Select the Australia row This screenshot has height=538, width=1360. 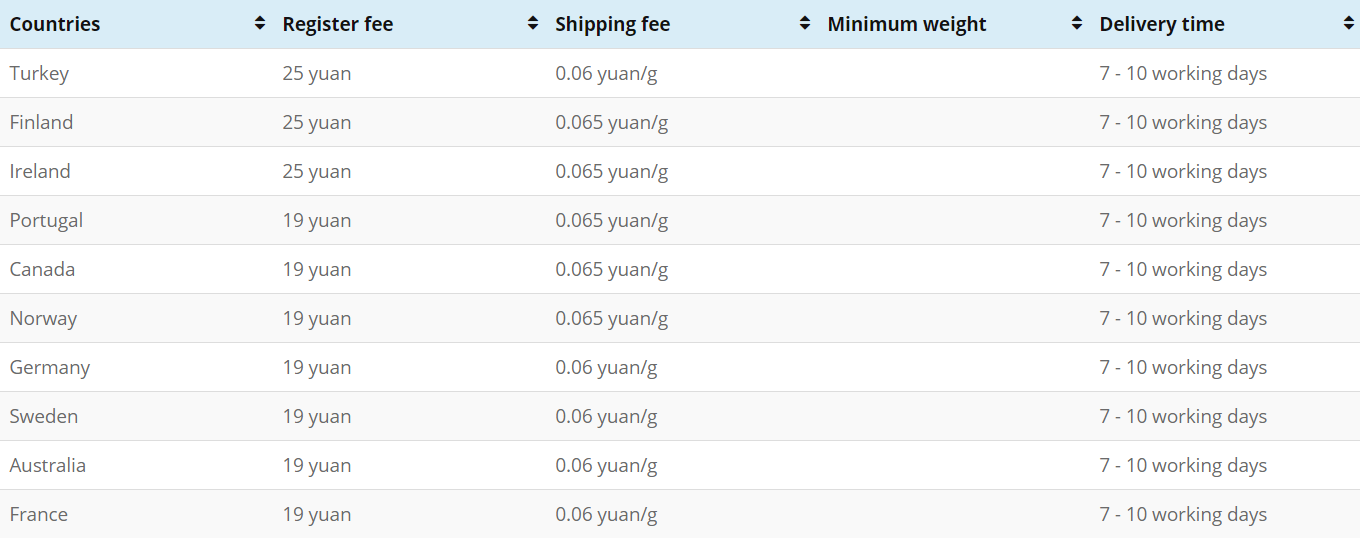(680, 465)
